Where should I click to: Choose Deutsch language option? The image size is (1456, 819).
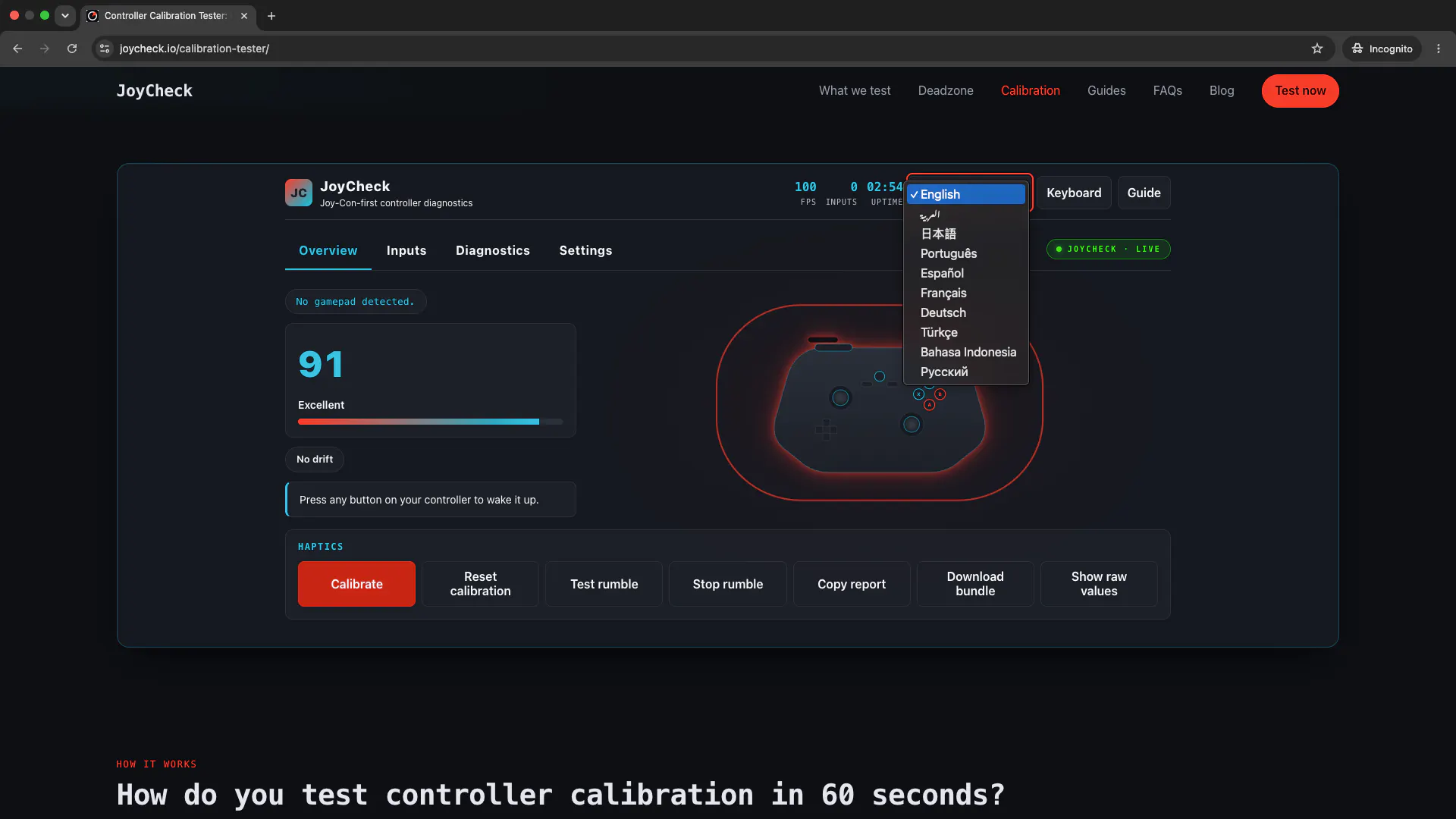(x=966, y=312)
